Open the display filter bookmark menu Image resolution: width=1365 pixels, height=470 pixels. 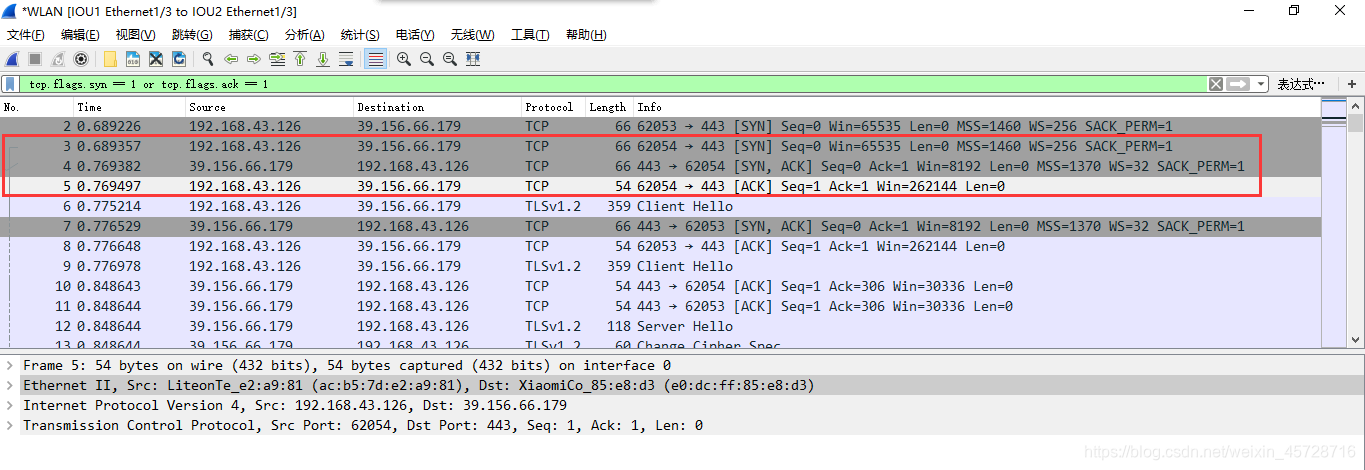click(10, 84)
